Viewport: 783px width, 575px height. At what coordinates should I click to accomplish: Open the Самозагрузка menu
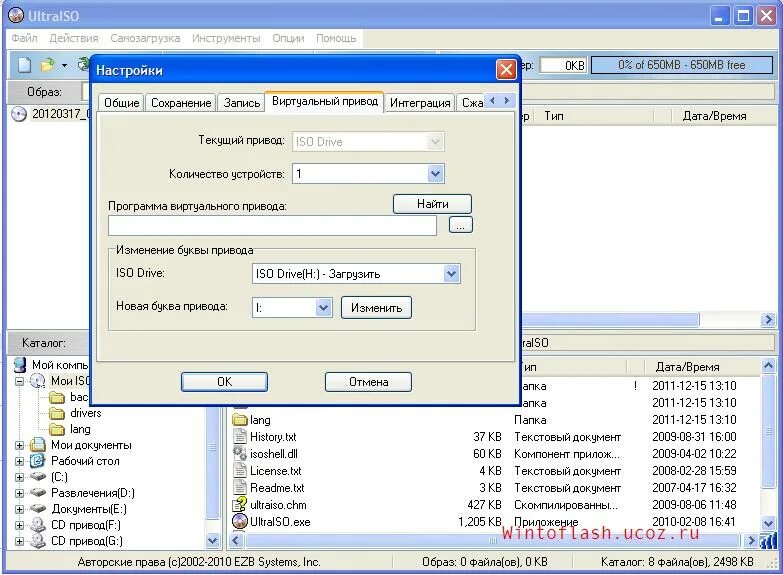tap(145, 38)
